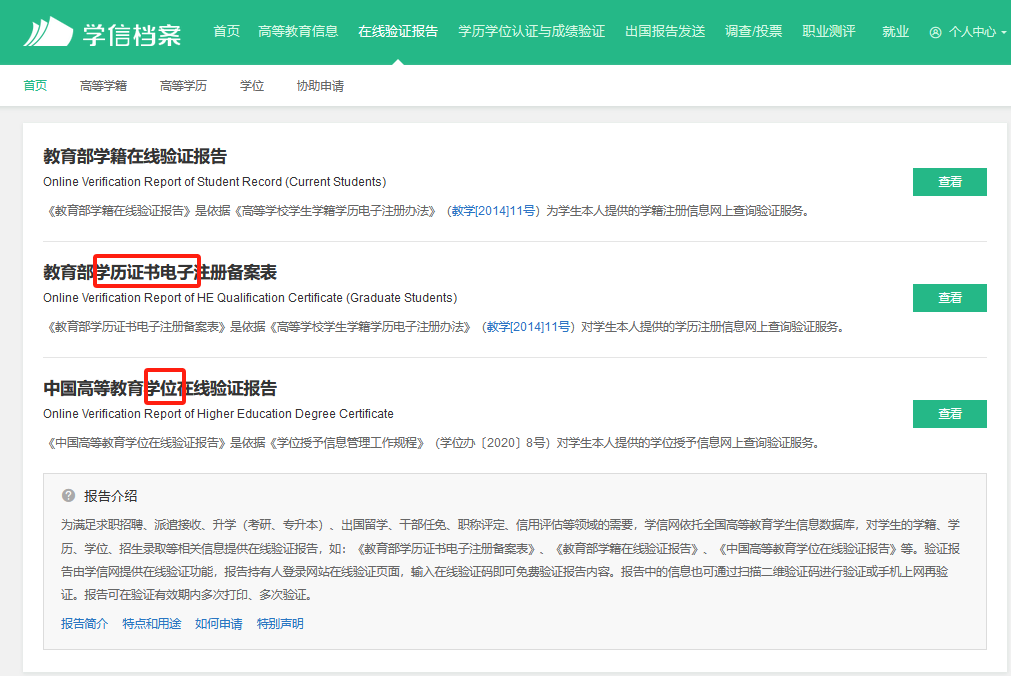Open 出国报告发送 in top navigation
The image size is (1011, 676).
point(665,31)
